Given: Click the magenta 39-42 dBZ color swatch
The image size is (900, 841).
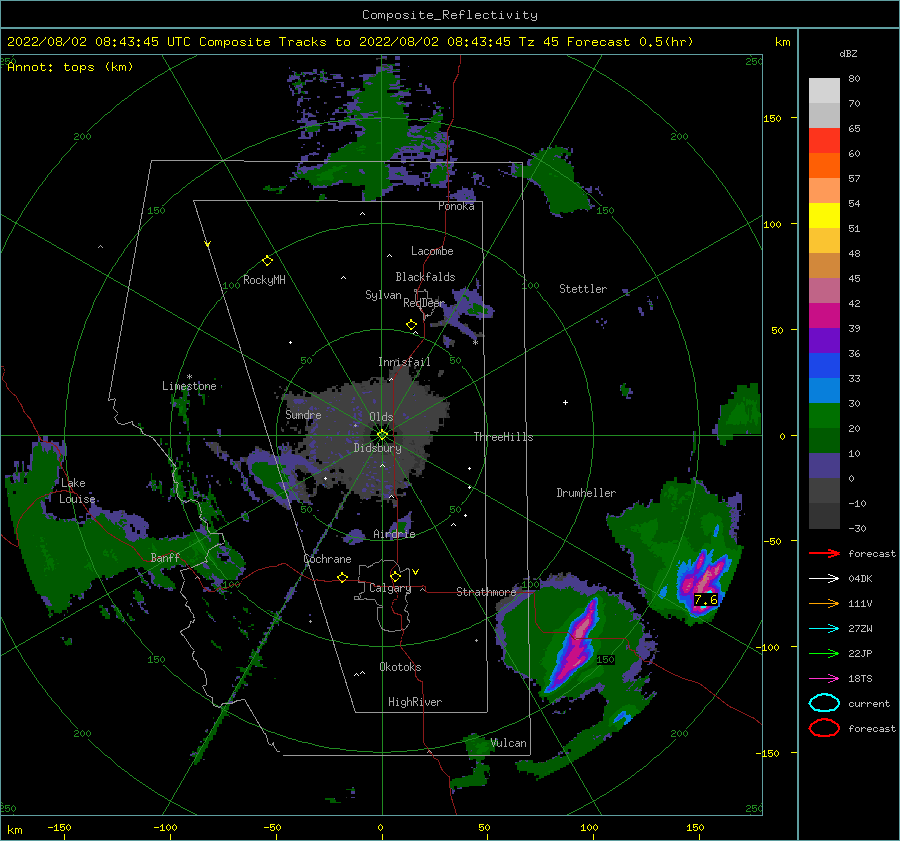Looking at the screenshot, I should [824, 315].
